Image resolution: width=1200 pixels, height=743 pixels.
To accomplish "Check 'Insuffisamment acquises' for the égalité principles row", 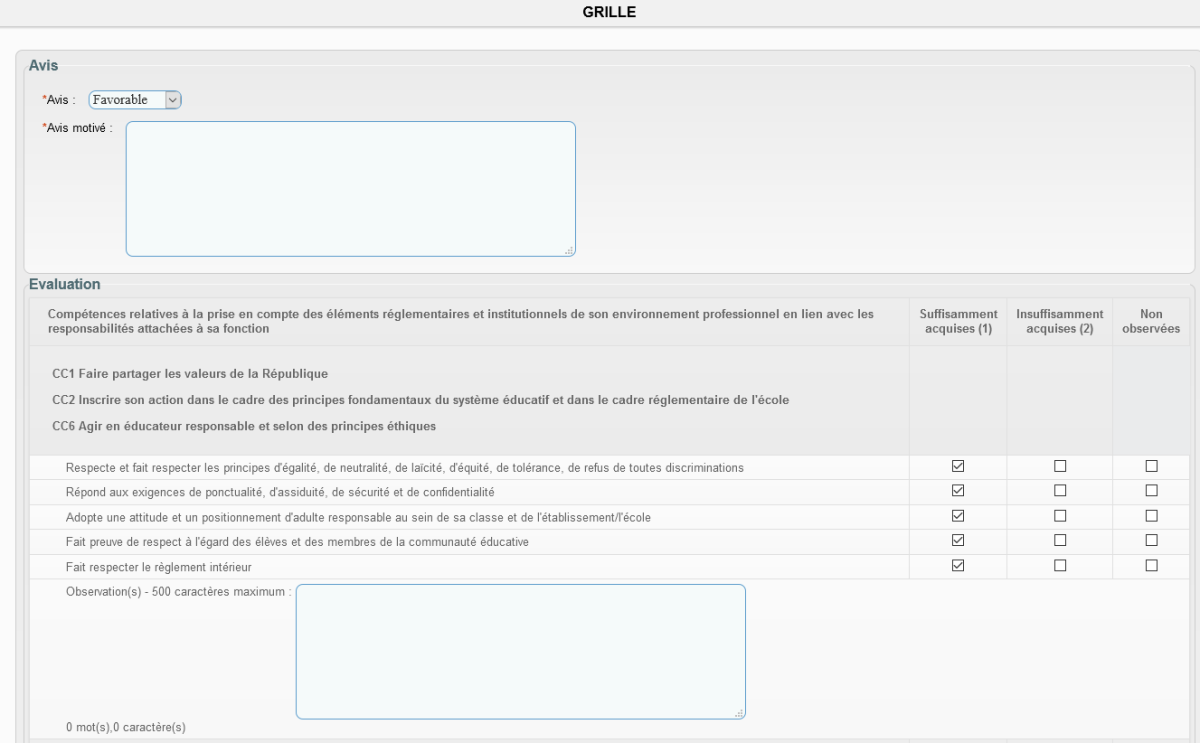I will [1060, 466].
